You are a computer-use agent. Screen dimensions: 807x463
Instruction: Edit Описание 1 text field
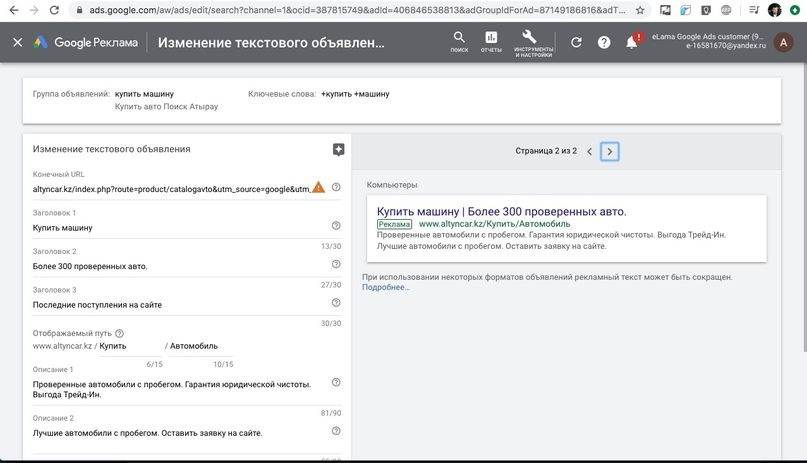[180, 389]
